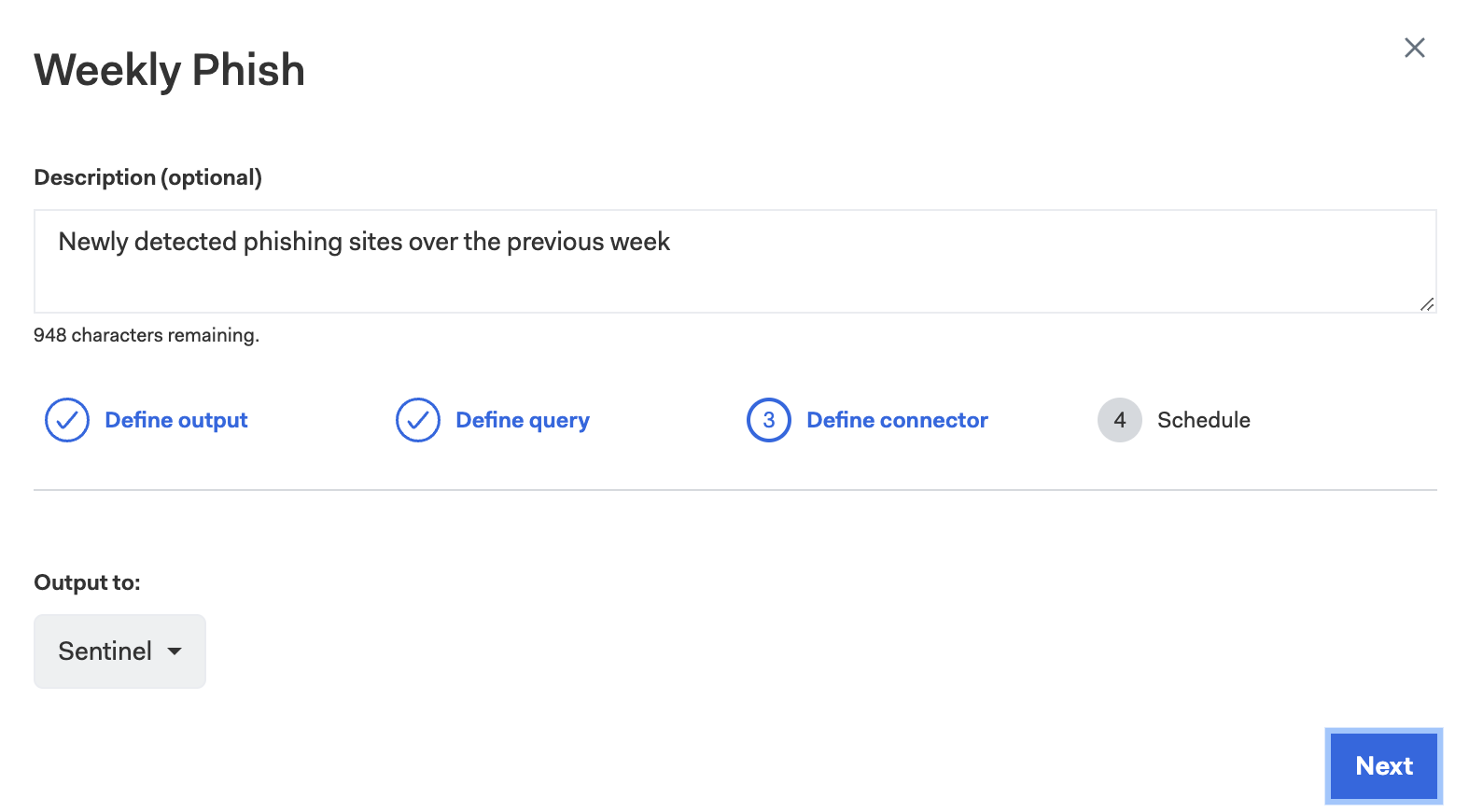Click the Define output checkmark circle
The height and width of the screenshot is (812, 1469).
(x=67, y=420)
